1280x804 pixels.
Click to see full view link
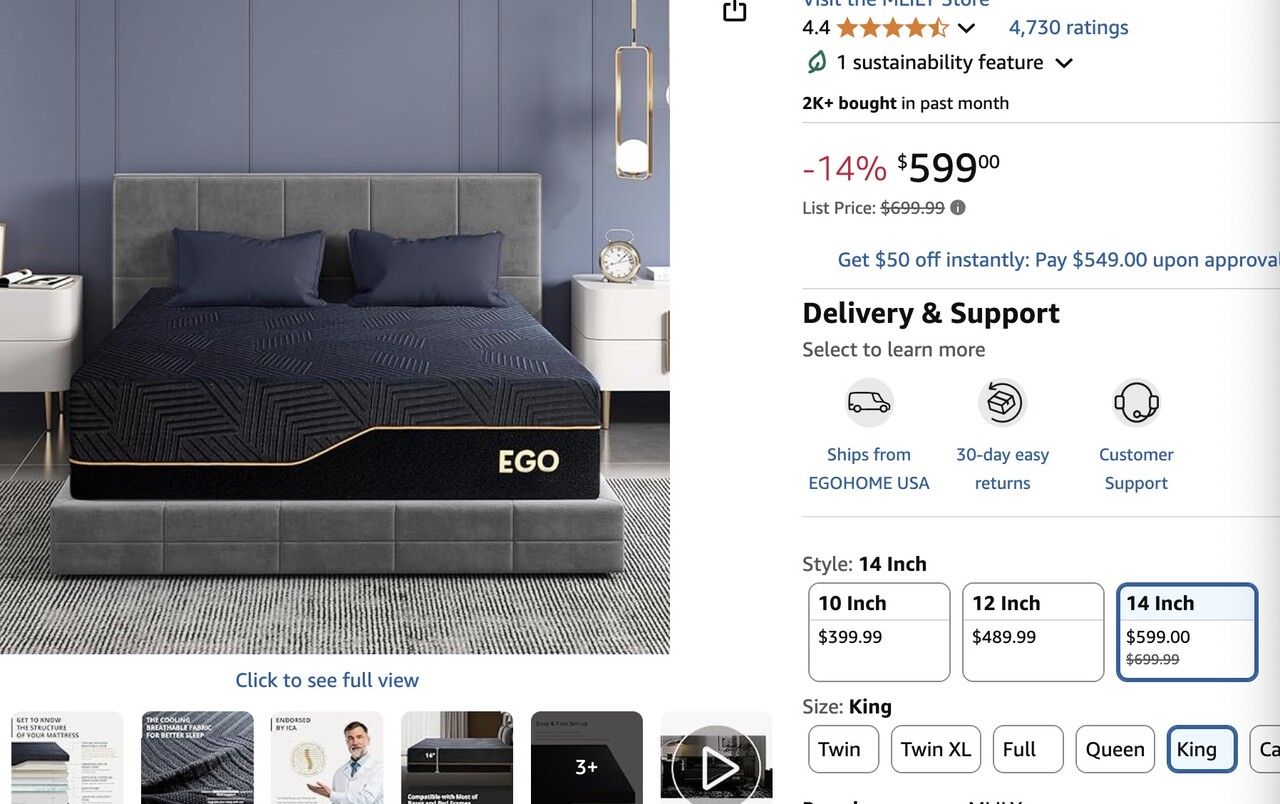pyautogui.click(x=327, y=680)
